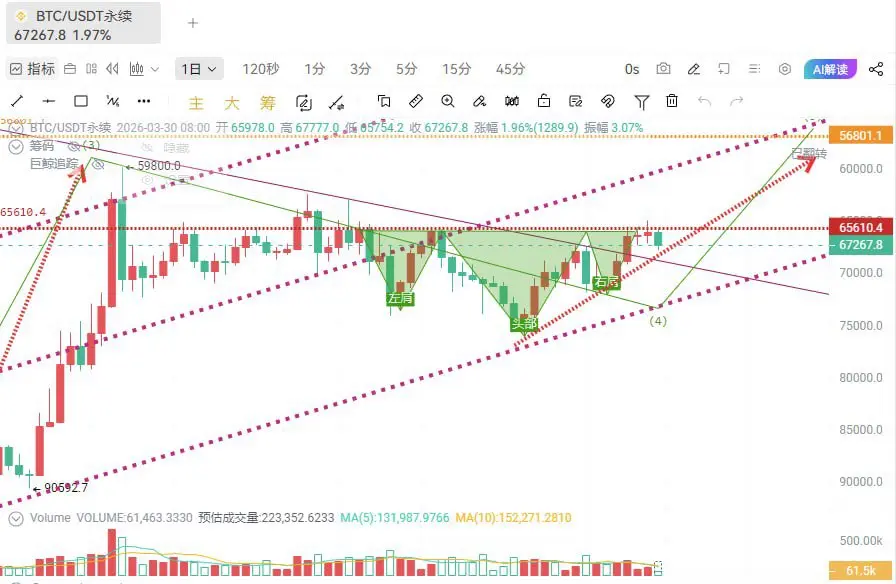Click the green 67267.8 current price label
Viewport: 896px width, 584px height.
[x=861, y=245]
